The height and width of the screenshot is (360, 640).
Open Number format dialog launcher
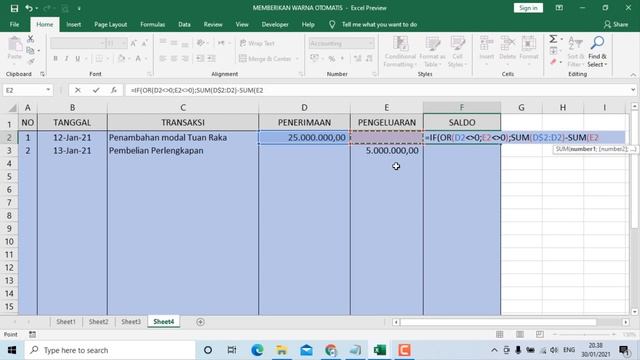[x=374, y=74]
